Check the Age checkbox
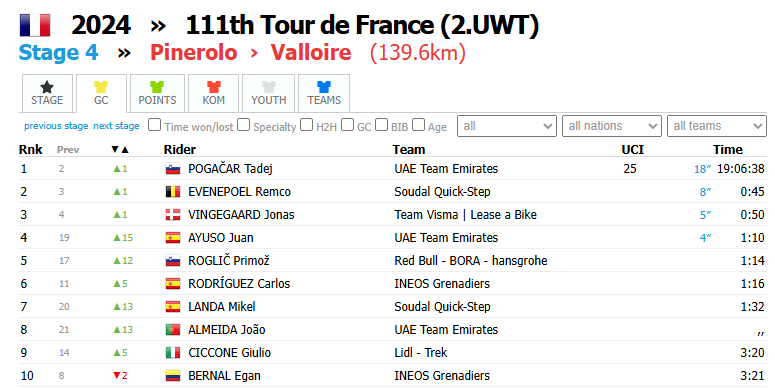The image size is (775, 388). click(x=419, y=125)
